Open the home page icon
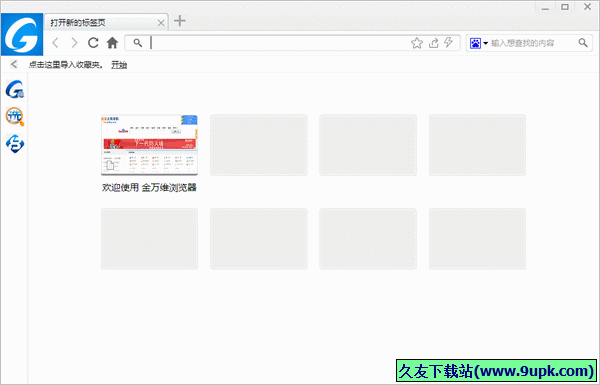This screenshot has width=600, height=385. [112, 43]
